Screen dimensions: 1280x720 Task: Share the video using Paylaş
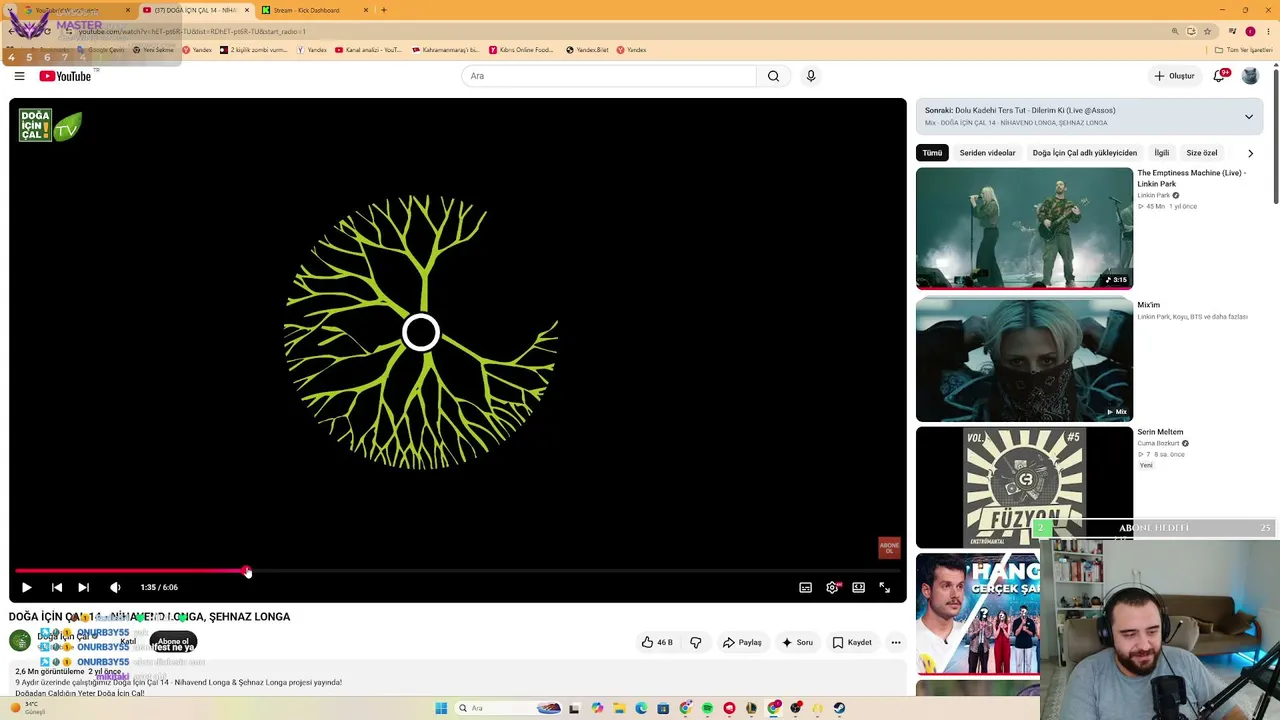pos(743,642)
